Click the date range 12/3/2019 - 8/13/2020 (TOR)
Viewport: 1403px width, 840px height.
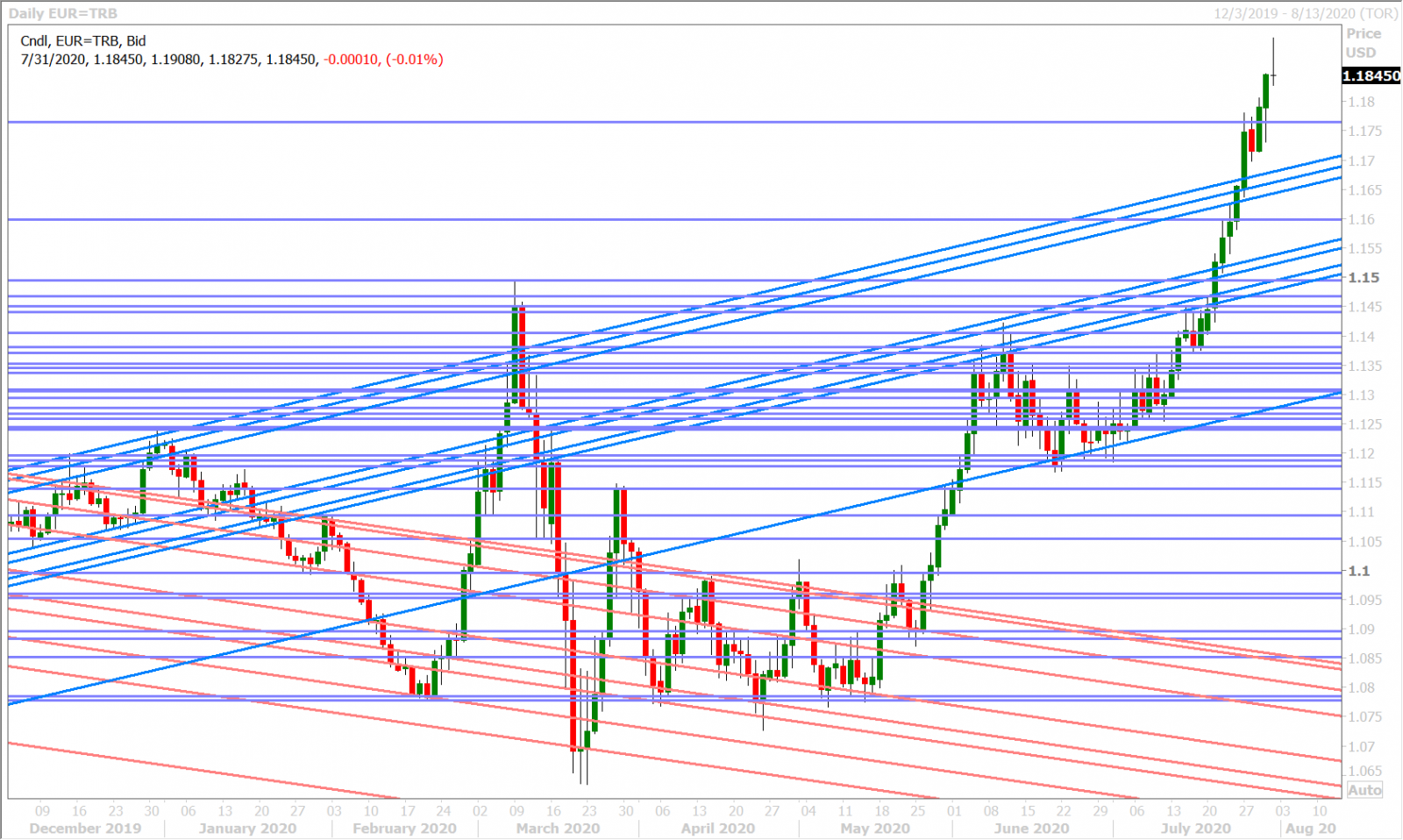click(1306, 13)
